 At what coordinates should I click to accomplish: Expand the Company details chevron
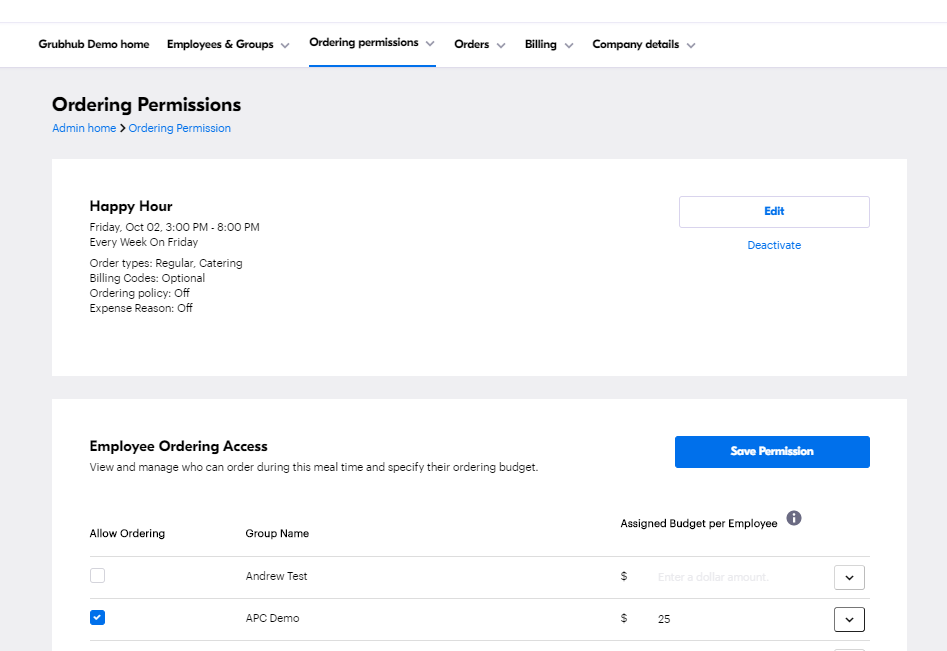click(691, 45)
